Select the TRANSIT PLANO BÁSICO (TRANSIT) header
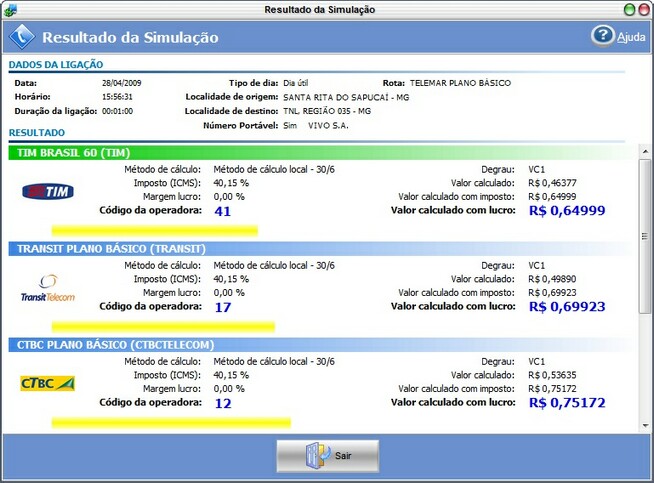Image resolution: width=654 pixels, height=483 pixels. pos(323,249)
